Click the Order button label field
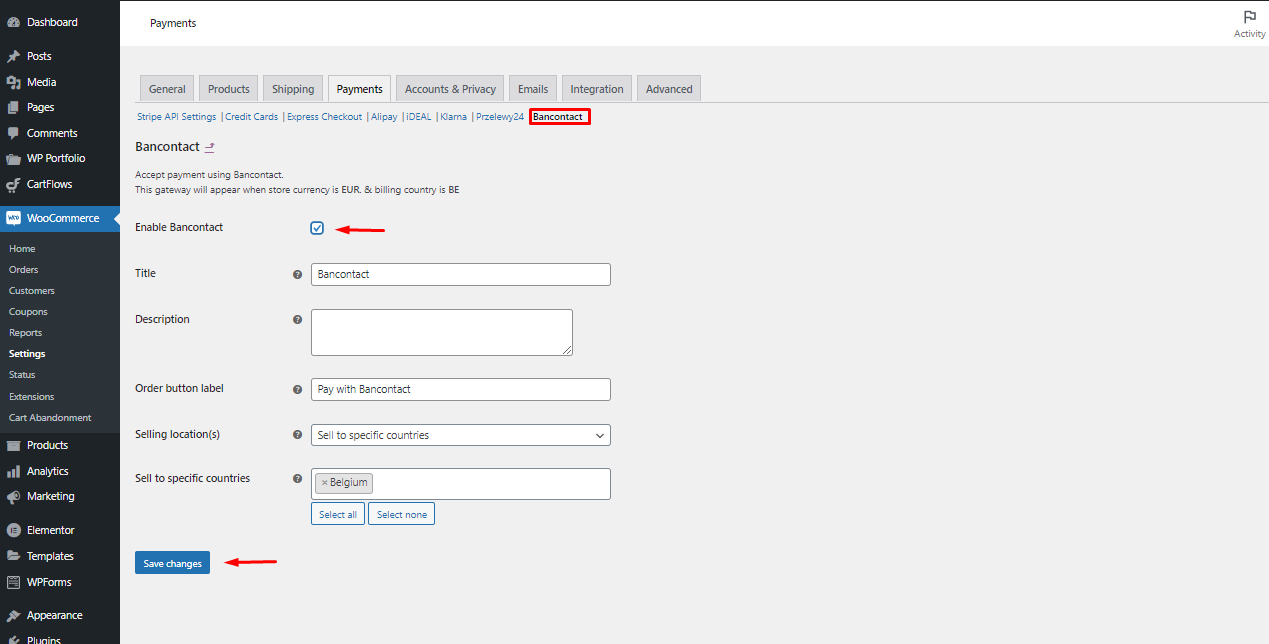Screen dimensions: 1269x644 461,389
